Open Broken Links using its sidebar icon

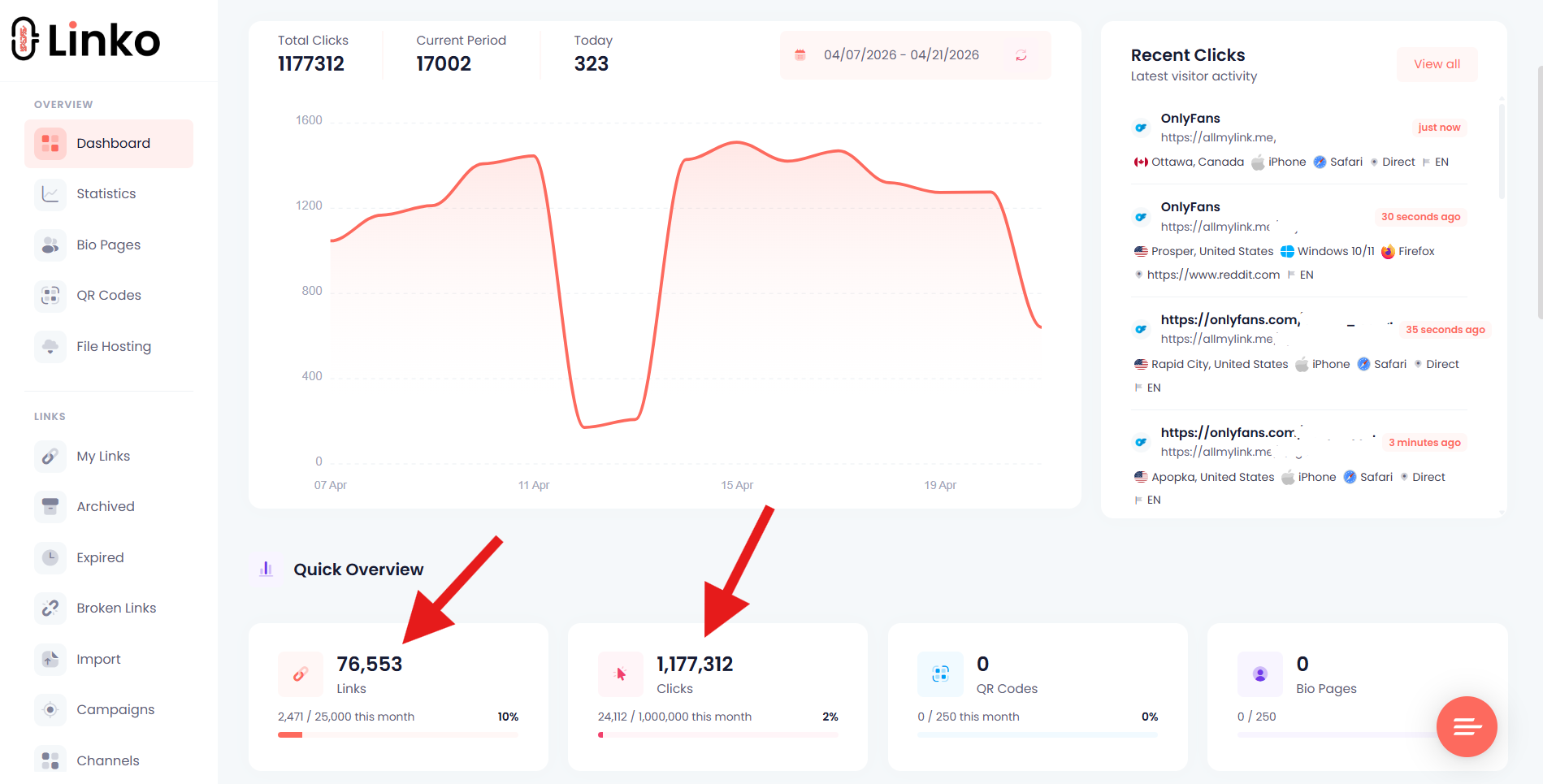[x=50, y=608]
